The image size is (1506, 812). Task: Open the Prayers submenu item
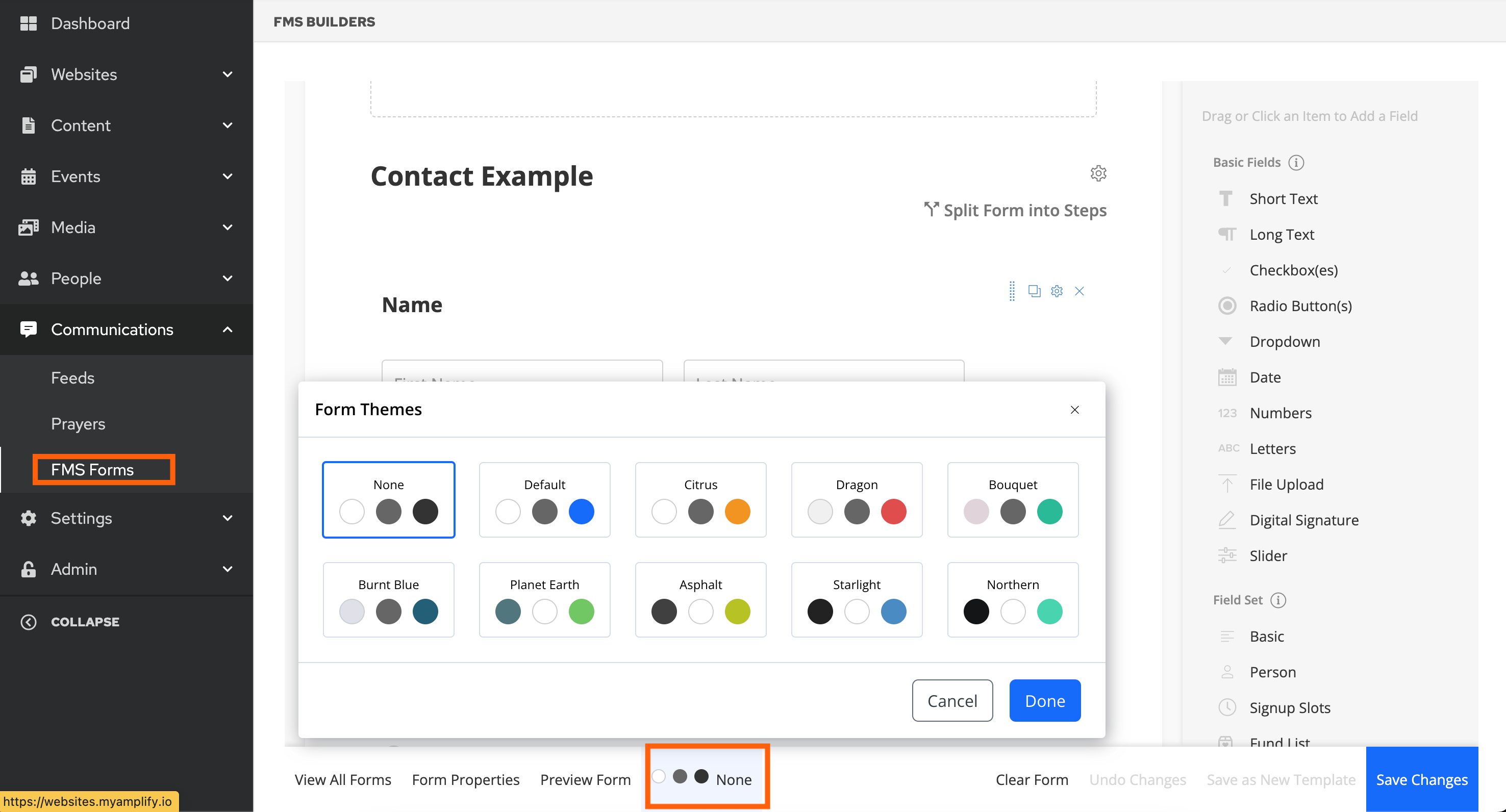pyautogui.click(x=78, y=423)
